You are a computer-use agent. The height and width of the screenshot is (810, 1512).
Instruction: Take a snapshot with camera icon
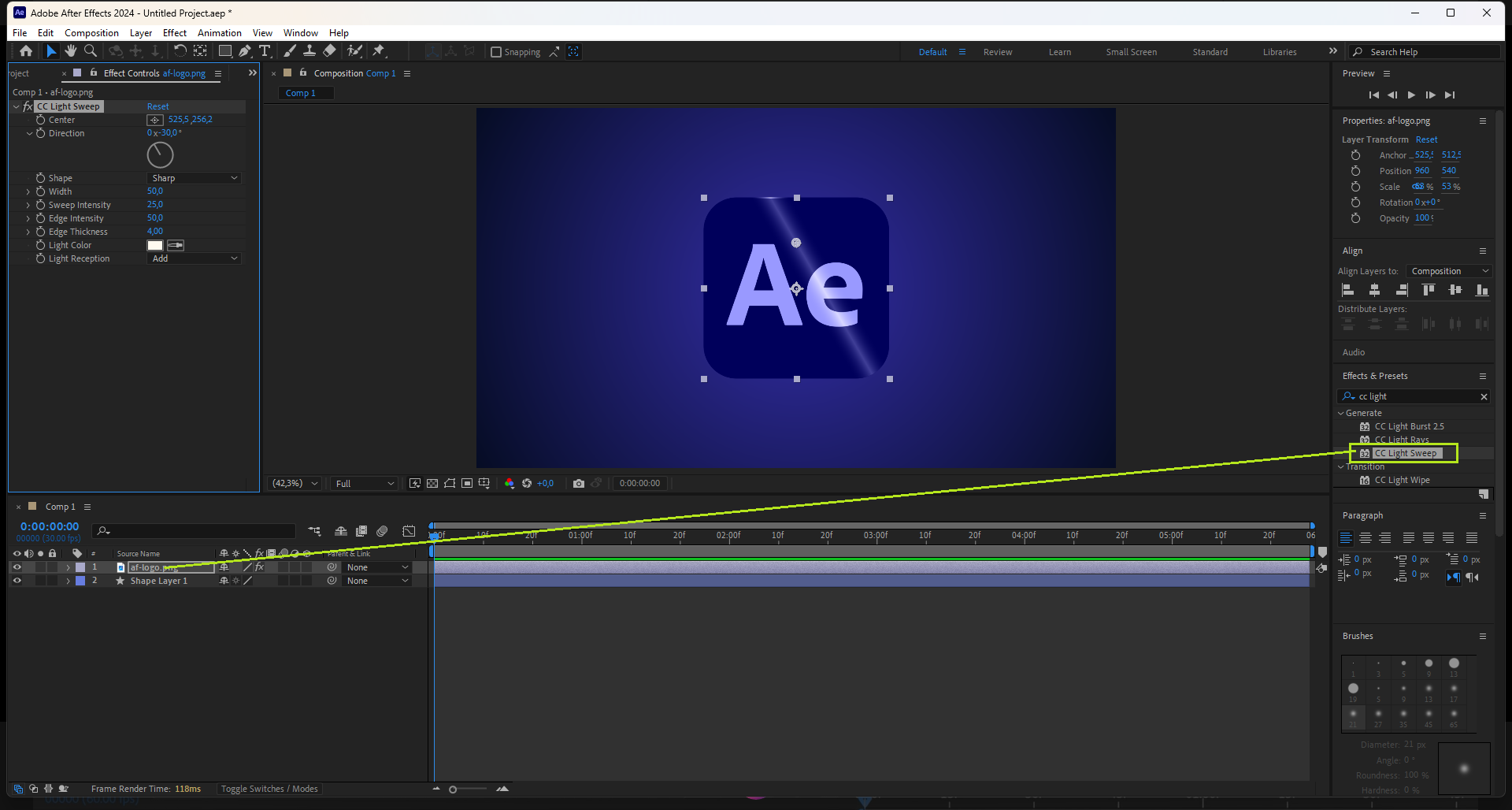coord(579,483)
